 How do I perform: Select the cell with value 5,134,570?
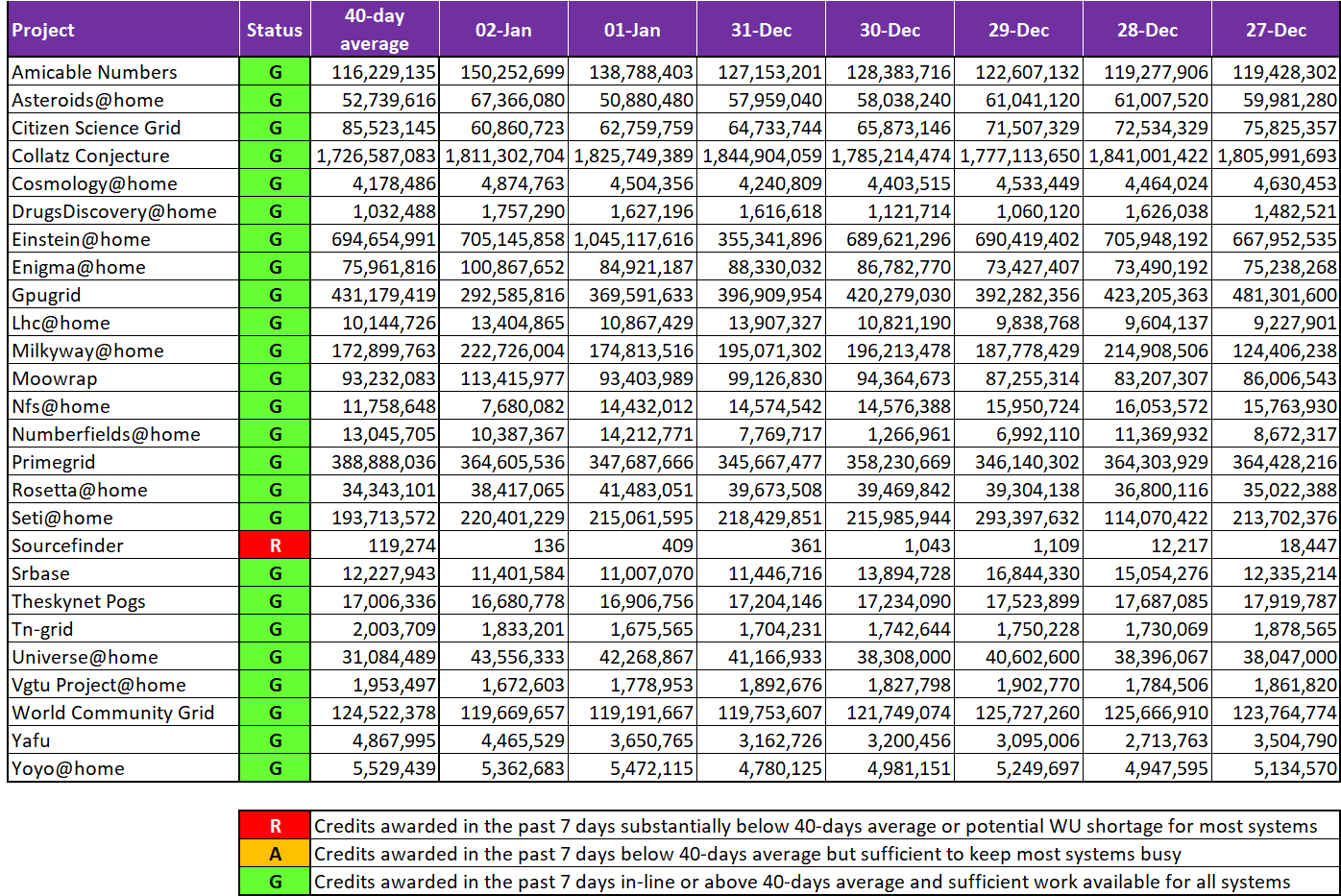tap(1276, 768)
